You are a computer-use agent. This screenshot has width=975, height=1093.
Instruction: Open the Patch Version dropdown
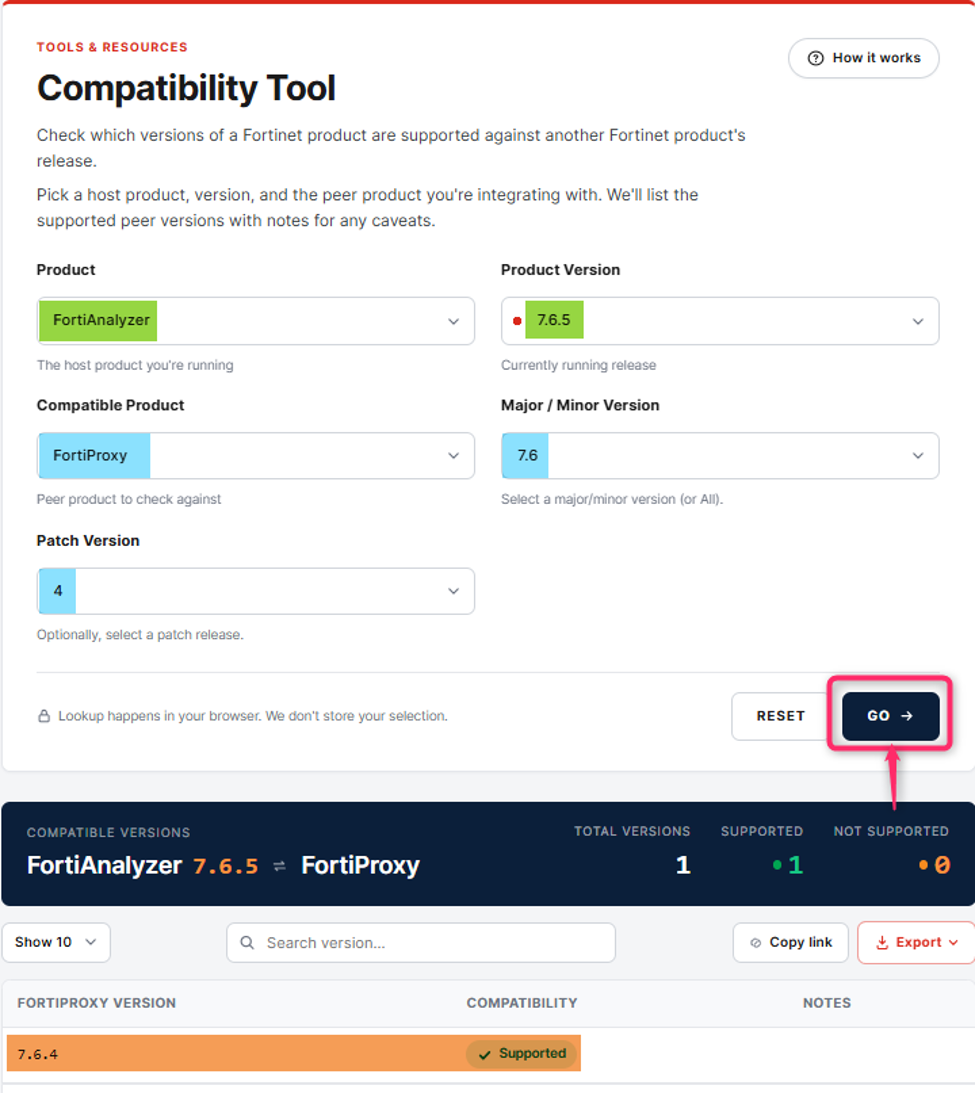pos(256,591)
